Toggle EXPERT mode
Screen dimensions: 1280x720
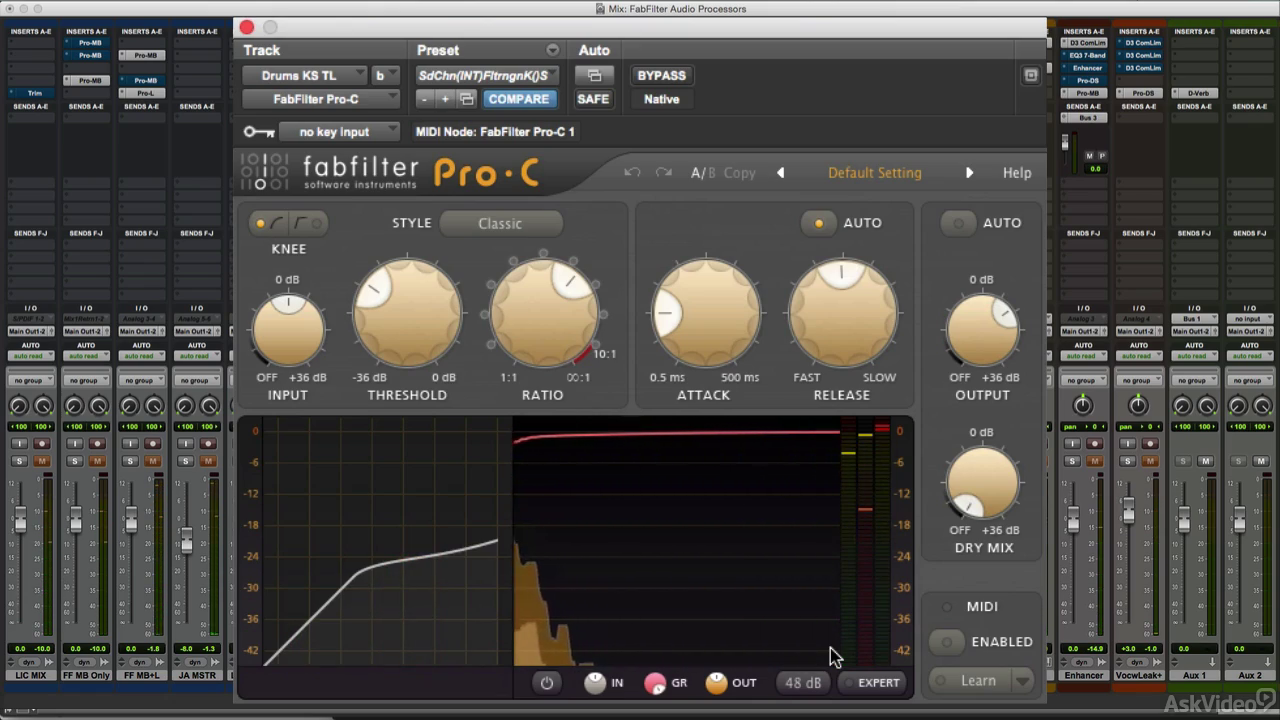coord(872,683)
